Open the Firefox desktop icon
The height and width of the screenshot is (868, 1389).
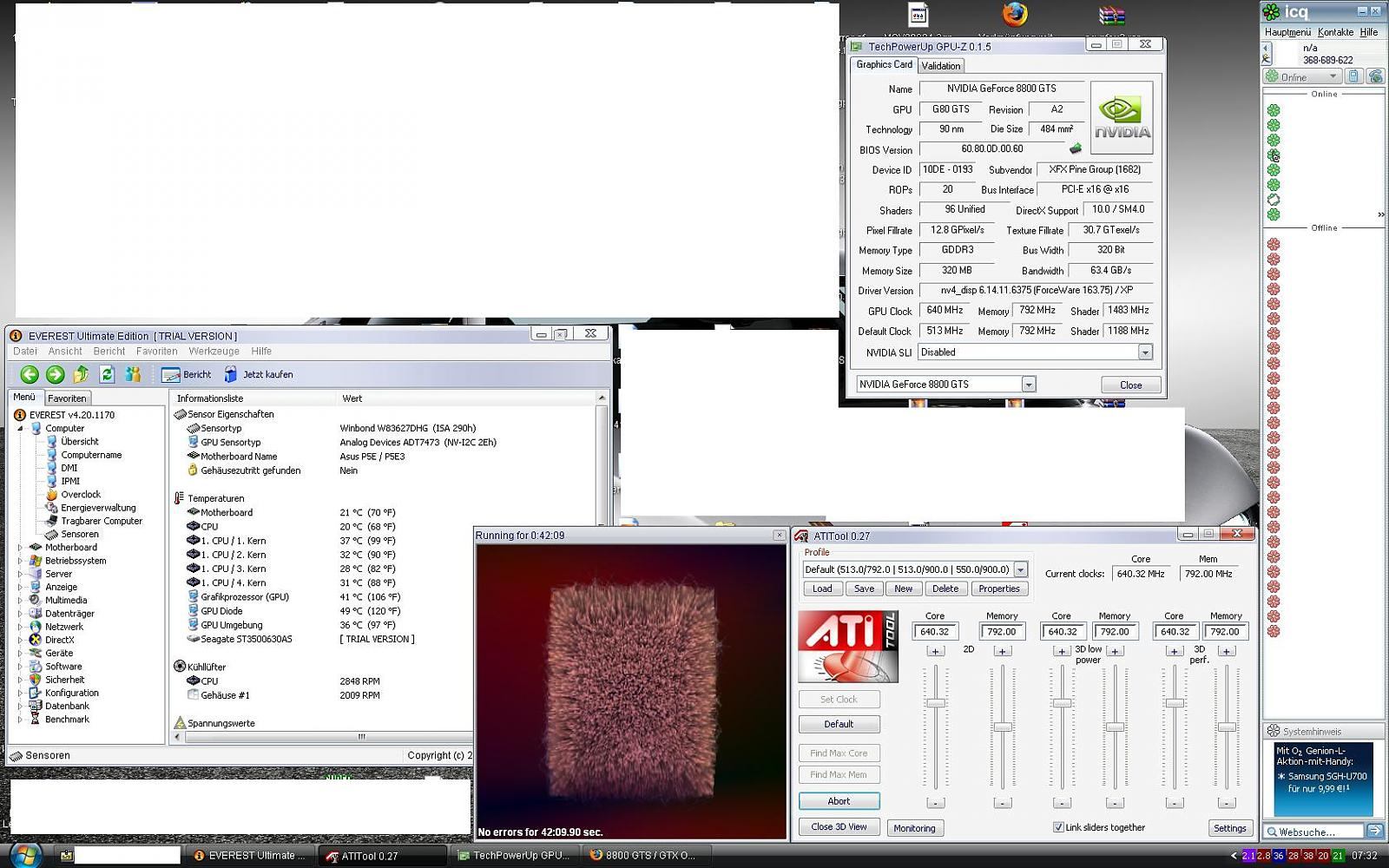pyautogui.click(x=1014, y=15)
